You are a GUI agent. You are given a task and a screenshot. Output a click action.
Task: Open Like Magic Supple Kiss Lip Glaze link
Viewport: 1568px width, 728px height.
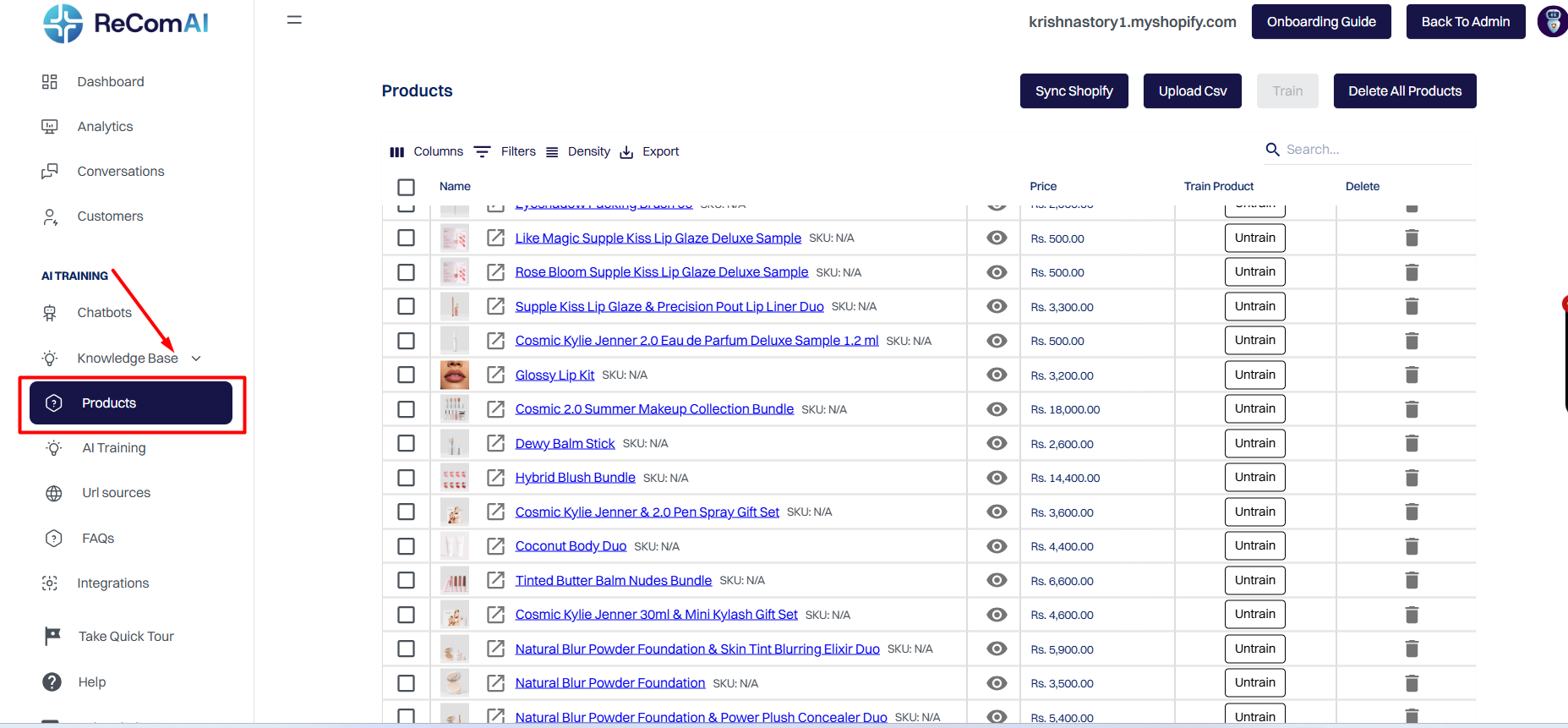click(x=658, y=238)
